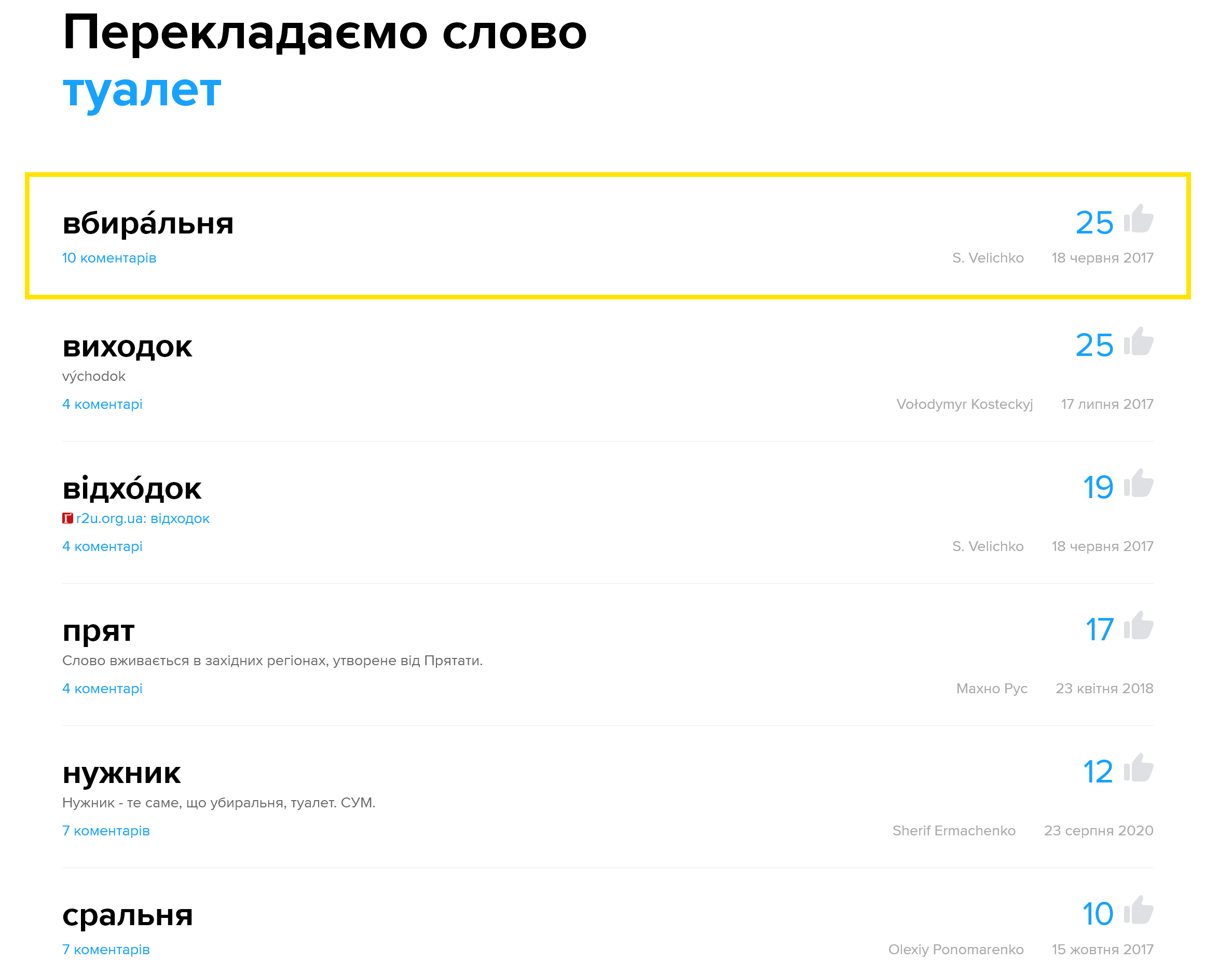The height and width of the screenshot is (976, 1232).
Task: Open the вбира́льня translation entry
Action: [x=148, y=222]
